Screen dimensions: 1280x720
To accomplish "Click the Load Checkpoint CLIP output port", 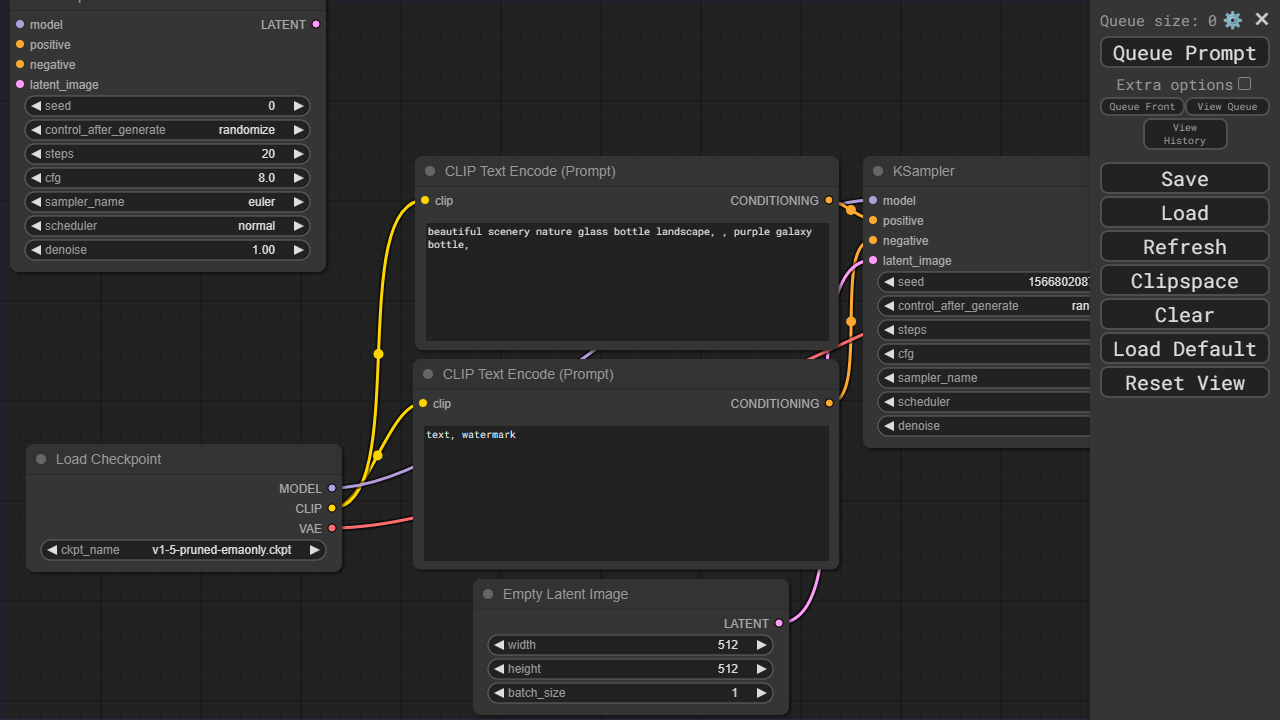I will coord(332,508).
